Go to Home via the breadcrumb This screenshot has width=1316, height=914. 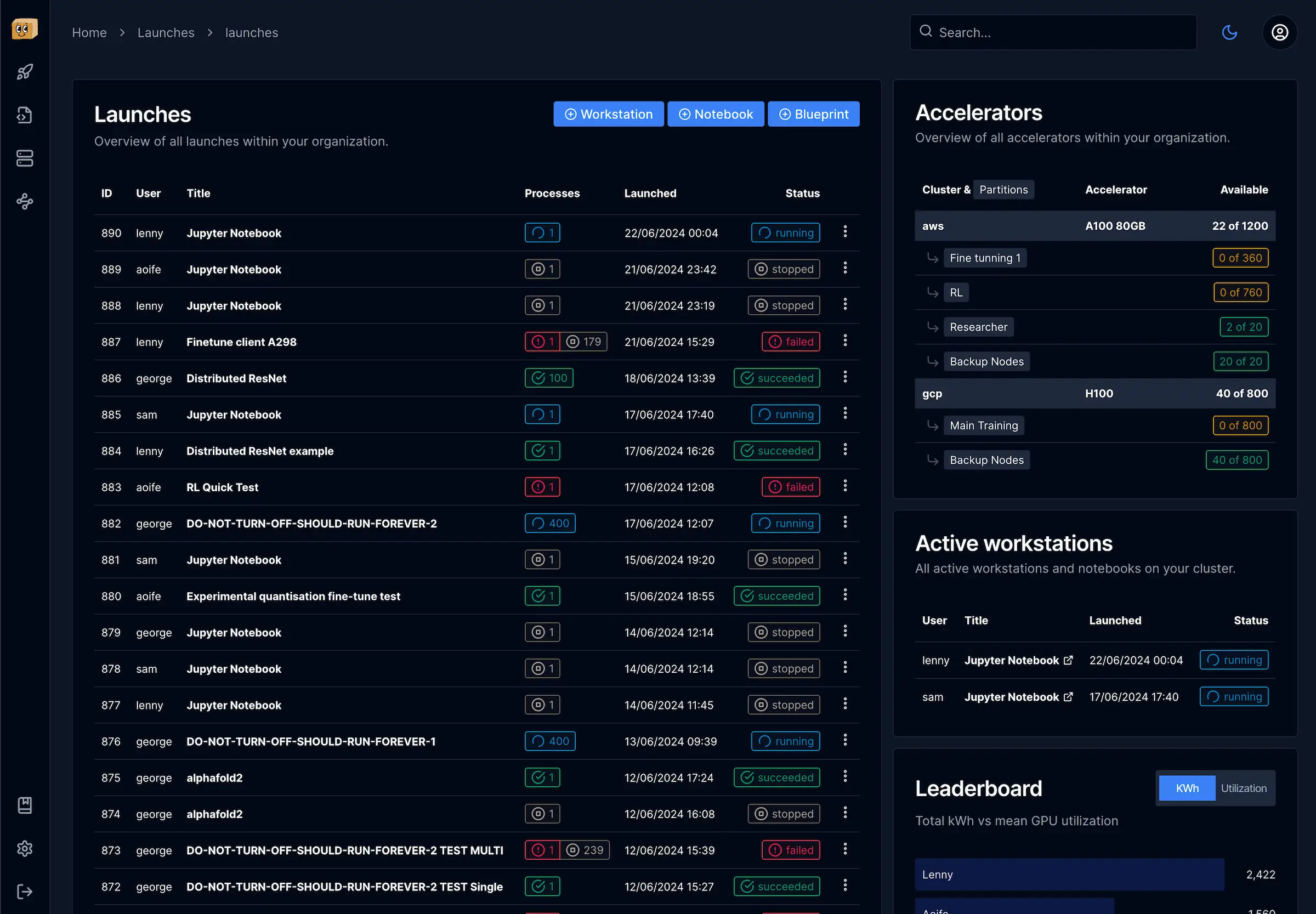pyautogui.click(x=89, y=33)
